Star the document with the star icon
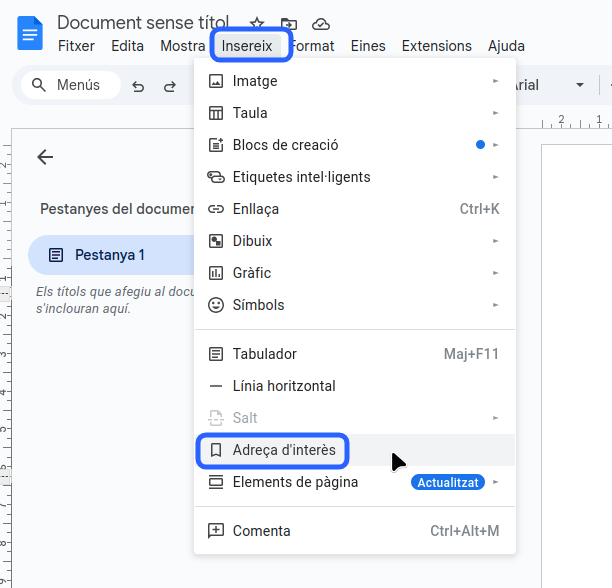 (x=257, y=23)
